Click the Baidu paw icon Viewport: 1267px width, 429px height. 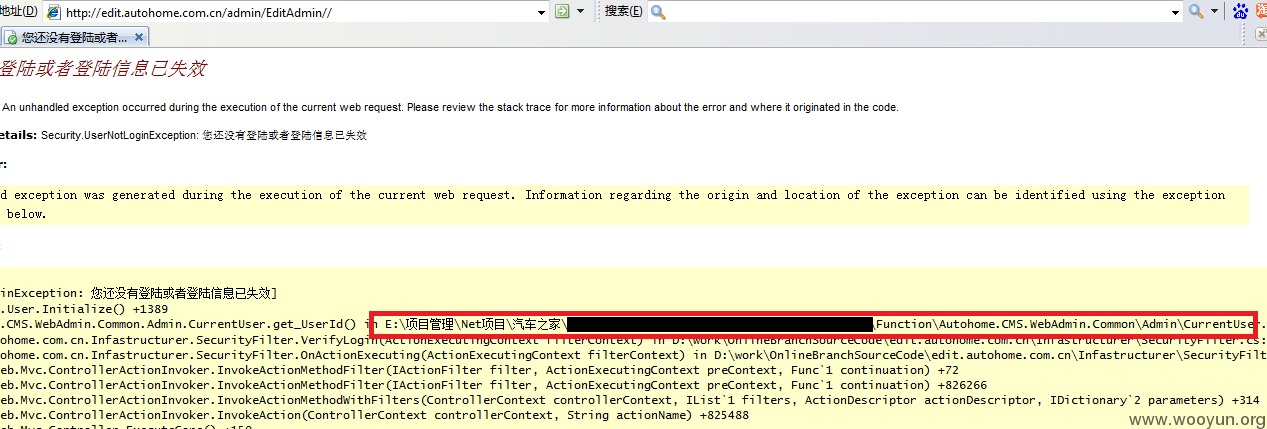click(x=1240, y=12)
